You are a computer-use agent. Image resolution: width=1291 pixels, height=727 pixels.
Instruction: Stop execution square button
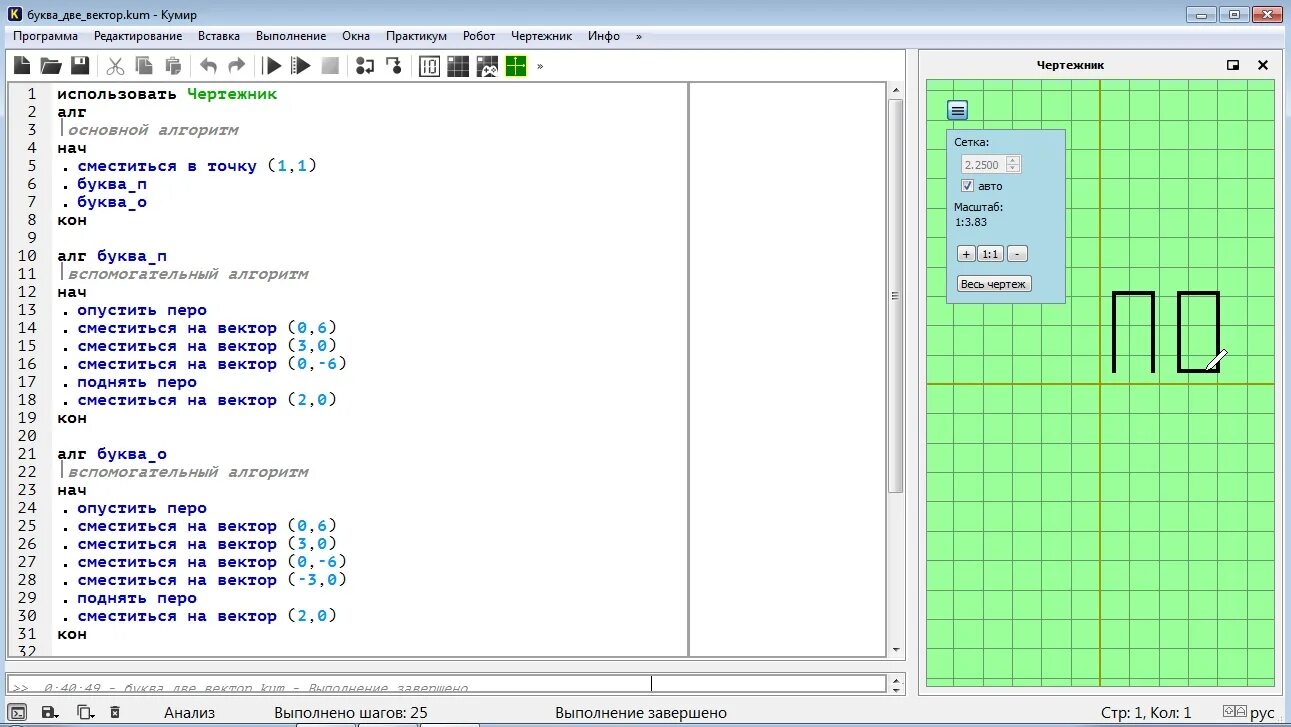click(330, 66)
